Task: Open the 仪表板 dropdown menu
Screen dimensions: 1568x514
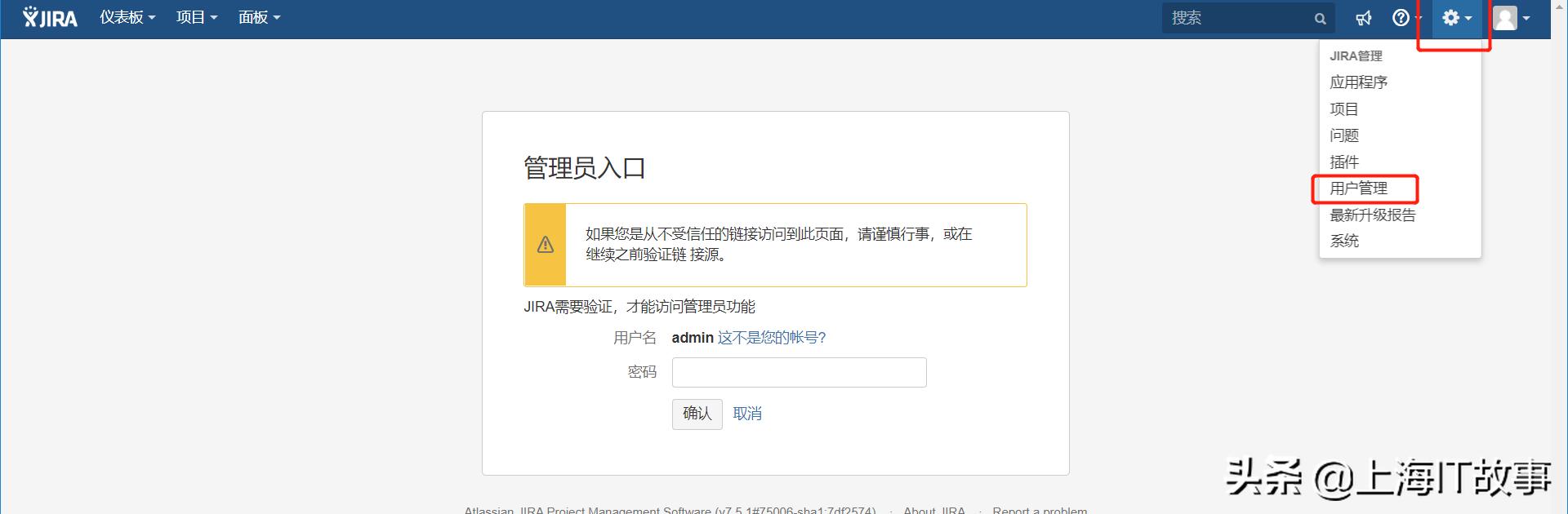Action: point(127,17)
